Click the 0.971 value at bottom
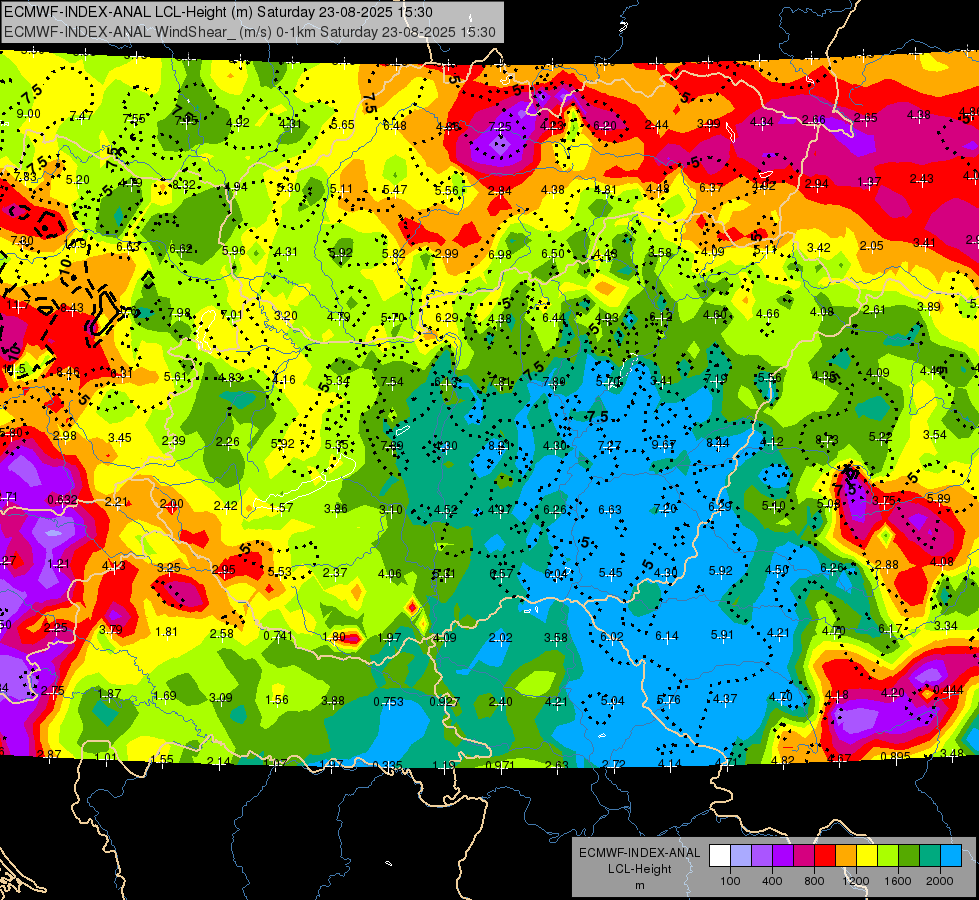 point(500,765)
